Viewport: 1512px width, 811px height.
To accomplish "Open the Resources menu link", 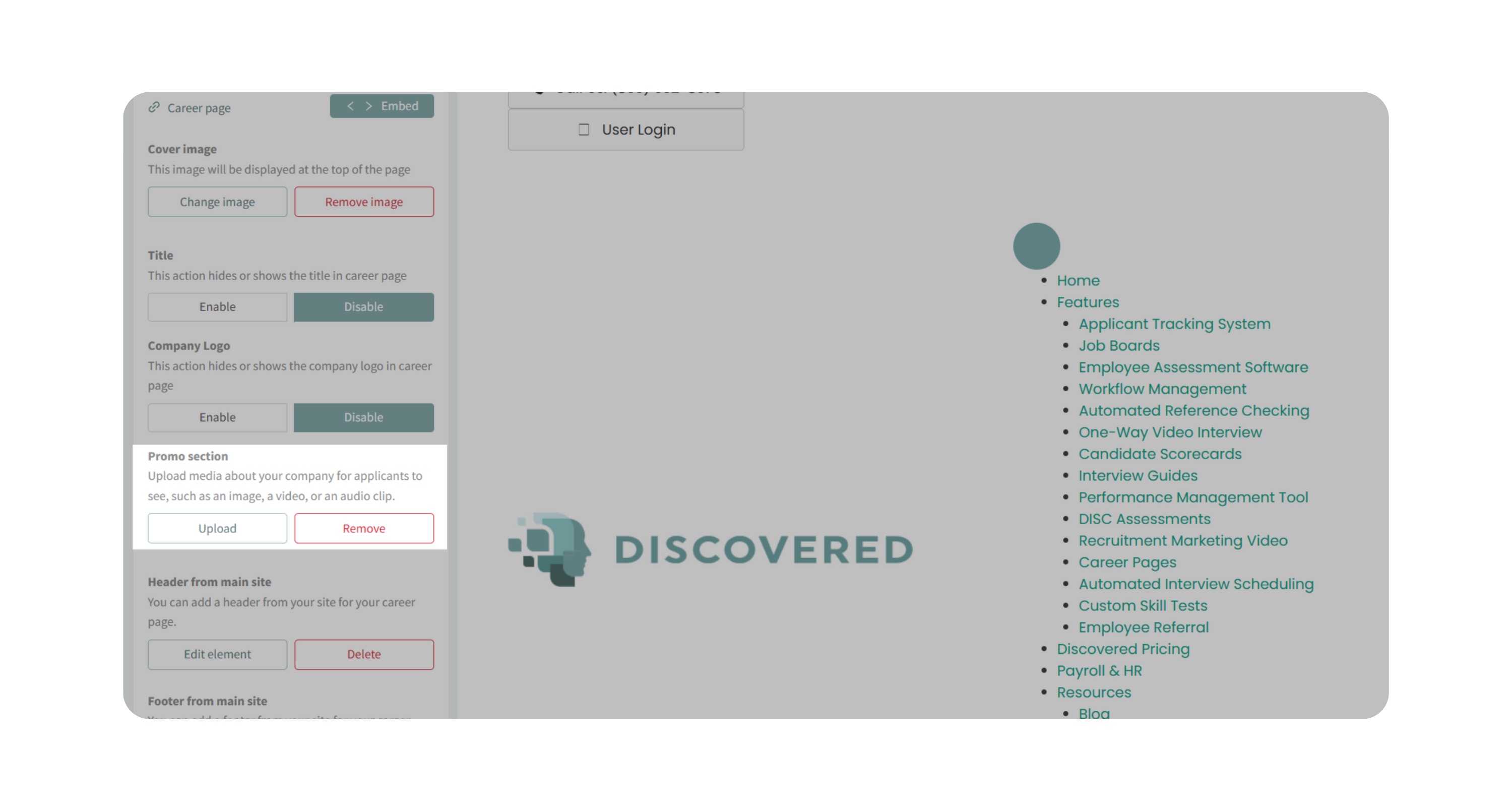I will [x=1094, y=693].
